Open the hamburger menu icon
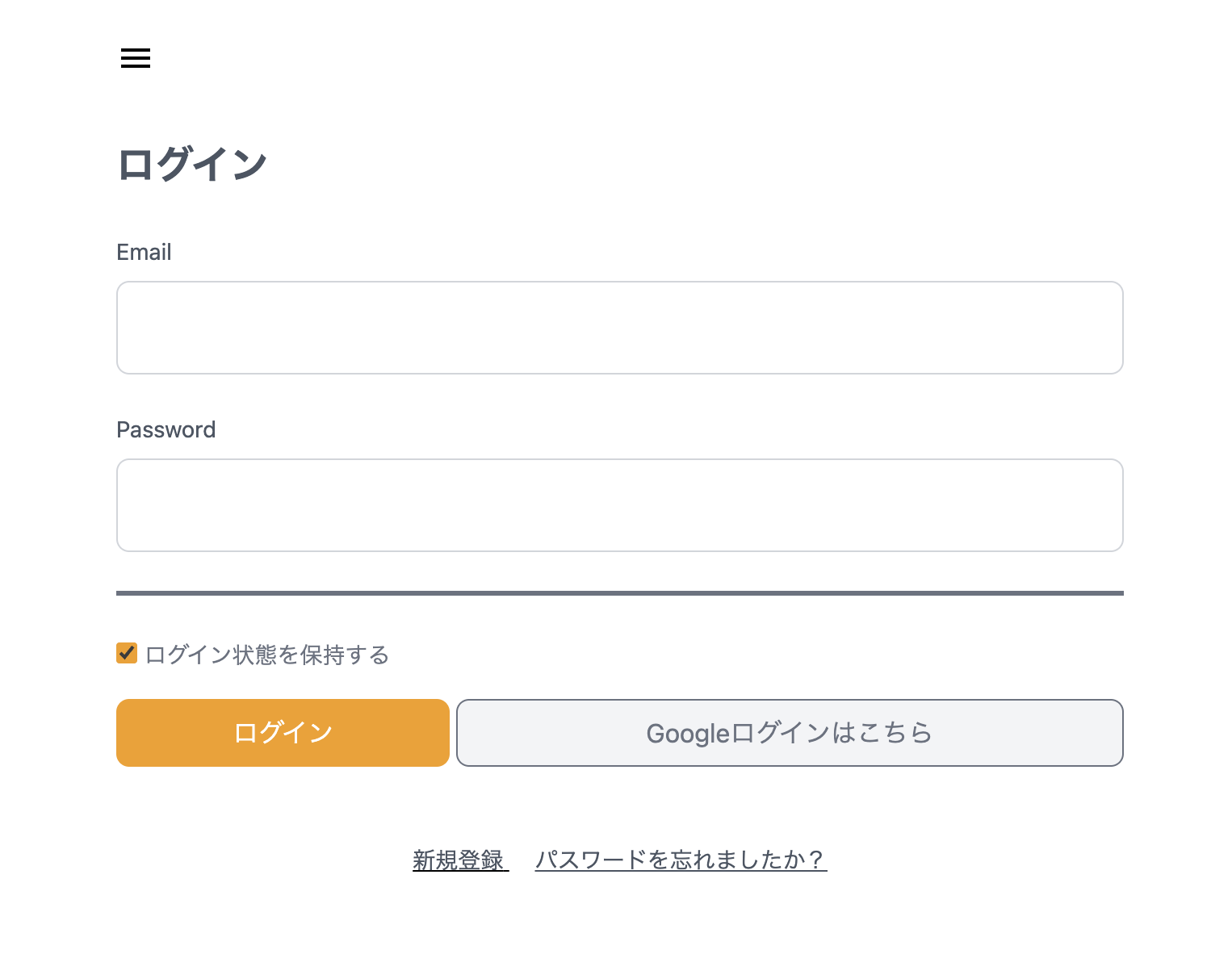This screenshot has height=975, width=1232. click(136, 58)
